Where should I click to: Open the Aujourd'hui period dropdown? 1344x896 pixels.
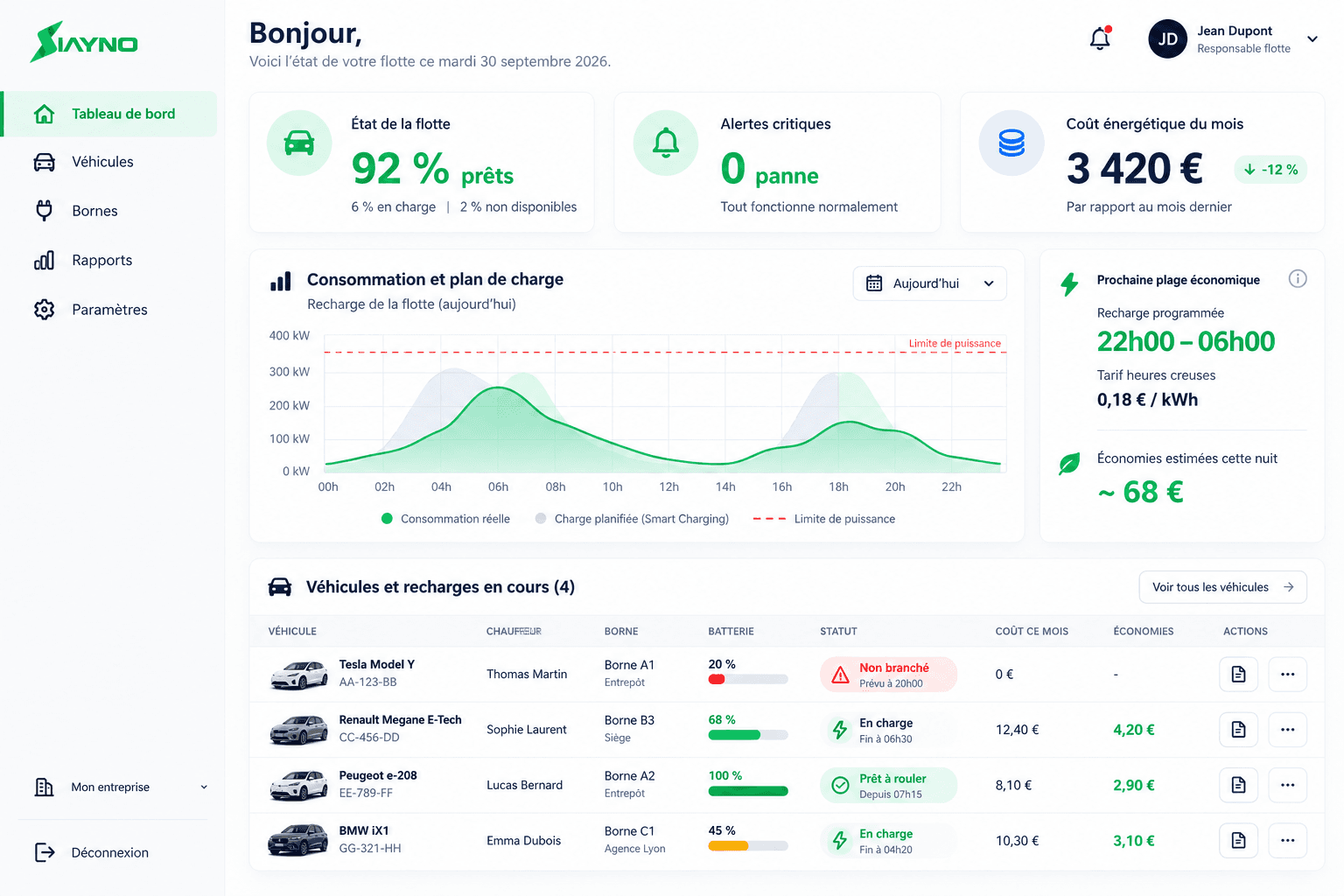(x=929, y=283)
